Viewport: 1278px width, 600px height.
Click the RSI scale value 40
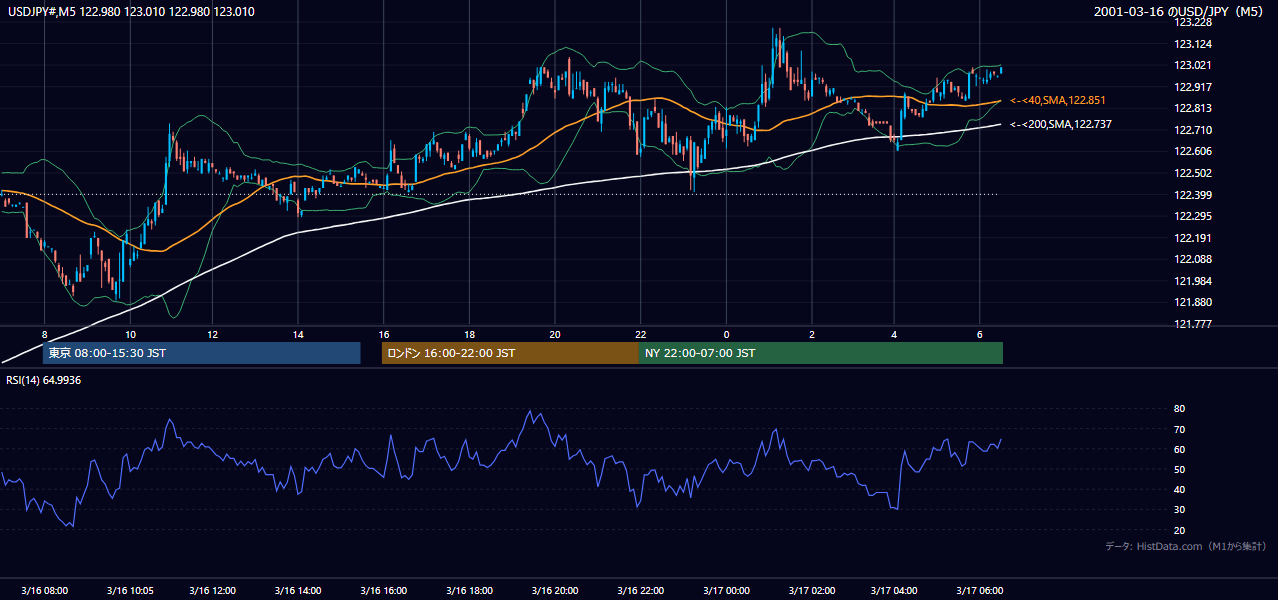[x=1179, y=490]
